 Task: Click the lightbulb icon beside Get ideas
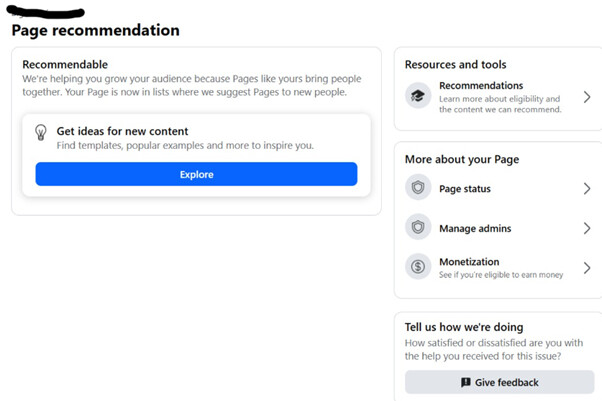click(x=41, y=132)
